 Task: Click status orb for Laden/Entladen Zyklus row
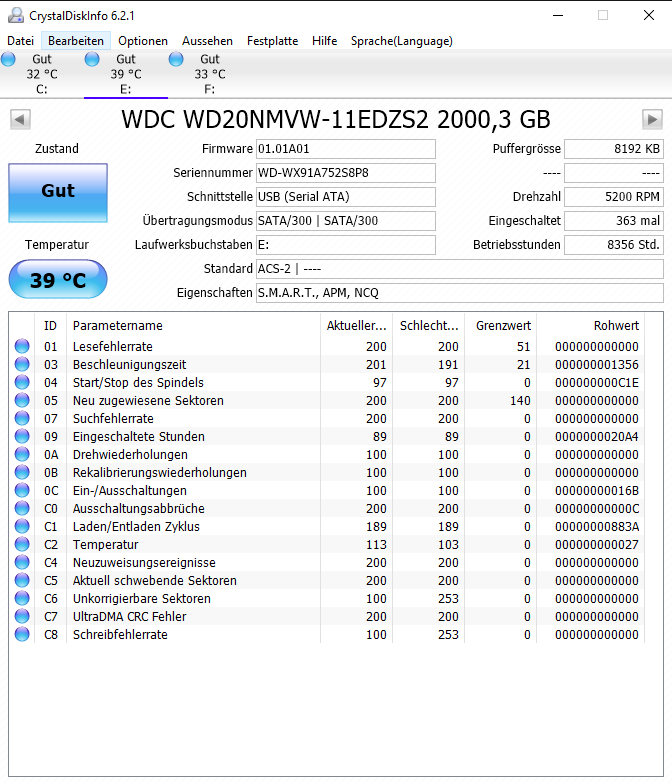pyautogui.click(x=22, y=526)
